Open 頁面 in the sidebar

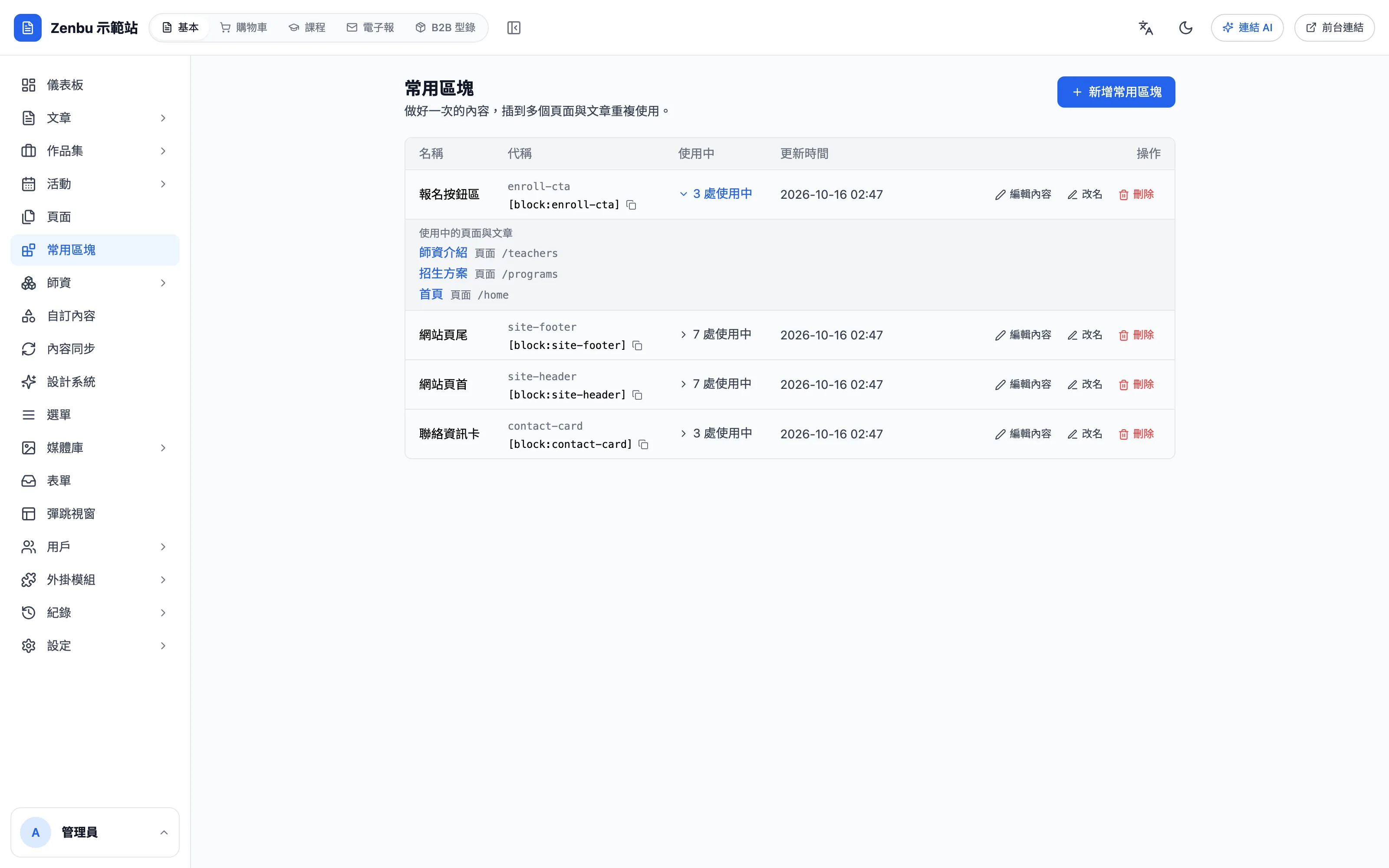coord(95,217)
